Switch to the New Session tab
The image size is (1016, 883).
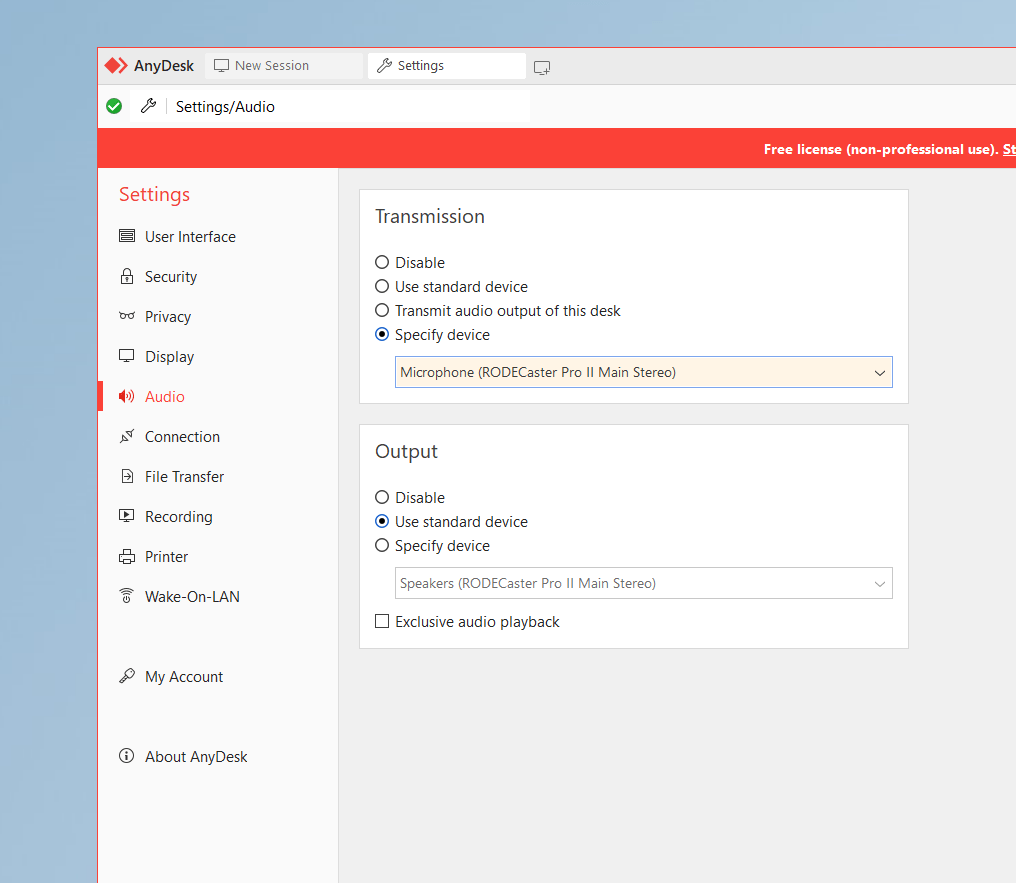click(x=284, y=65)
